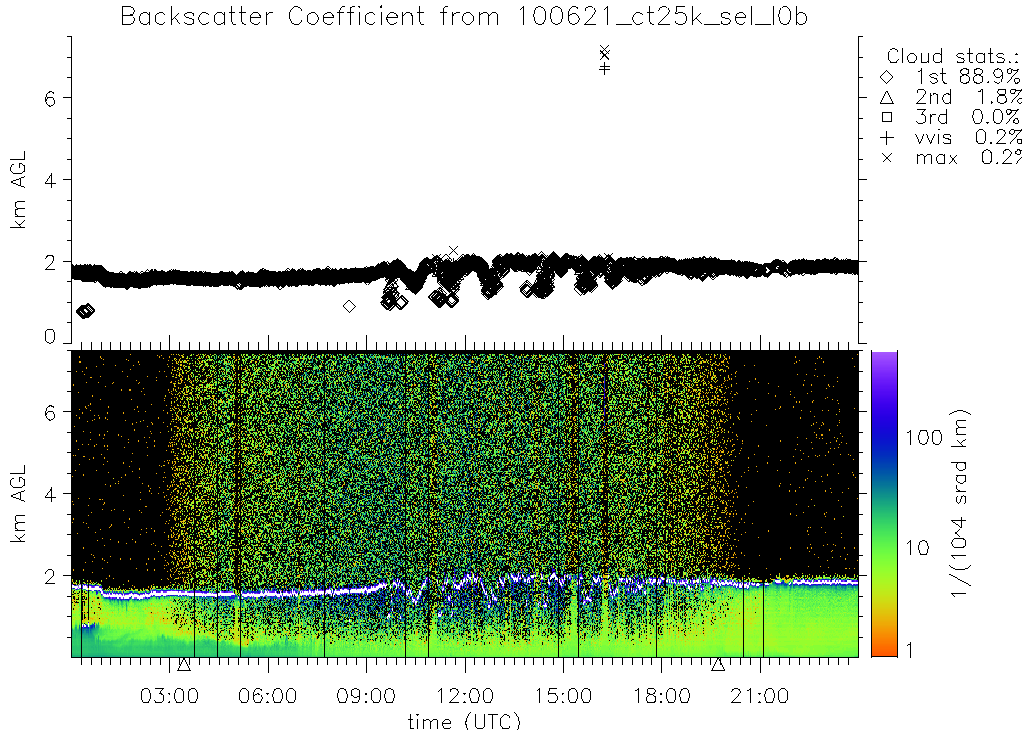This screenshot has width=1022, height=730.
Task: Select the triangle marker below axis near 03:00
Action: (x=184, y=664)
